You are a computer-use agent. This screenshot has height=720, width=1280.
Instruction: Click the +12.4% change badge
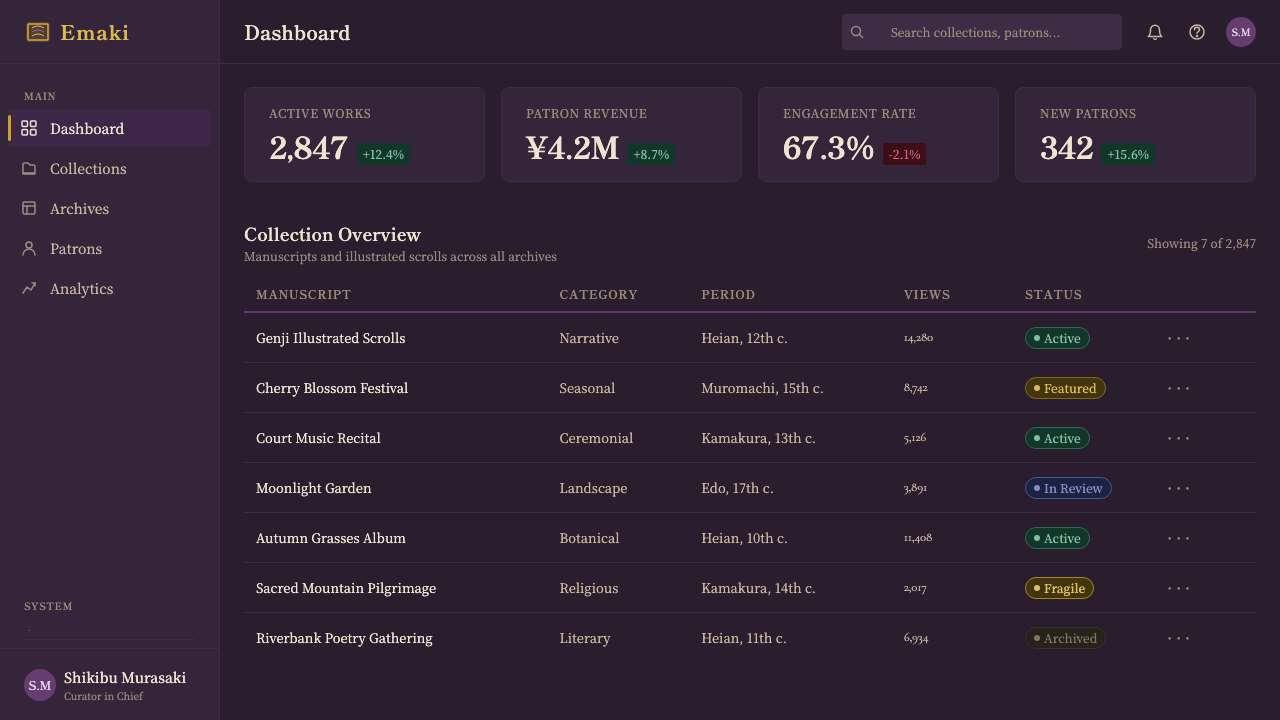click(383, 154)
